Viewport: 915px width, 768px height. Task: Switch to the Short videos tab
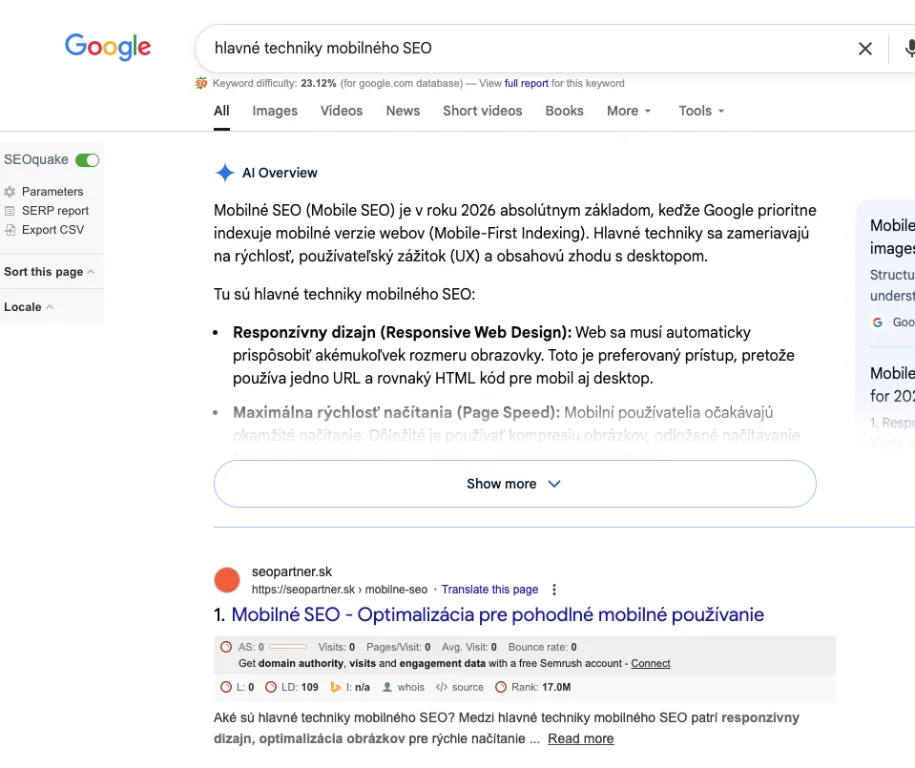[x=482, y=111]
